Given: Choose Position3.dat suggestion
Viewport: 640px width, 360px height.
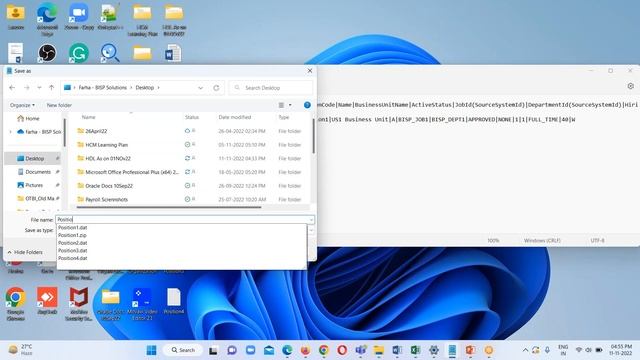Looking at the screenshot, I should tap(72, 251).
